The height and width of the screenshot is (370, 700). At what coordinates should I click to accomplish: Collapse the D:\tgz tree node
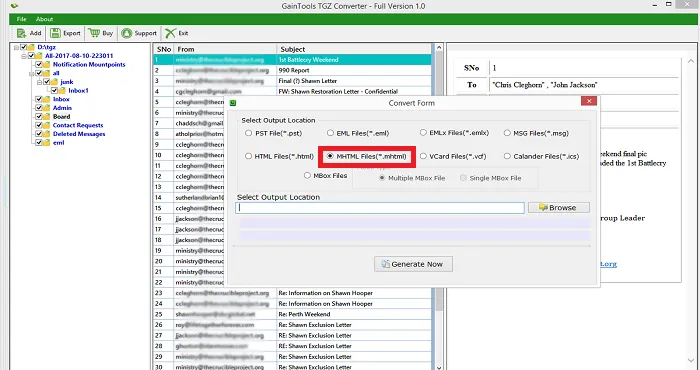coord(17,47)
